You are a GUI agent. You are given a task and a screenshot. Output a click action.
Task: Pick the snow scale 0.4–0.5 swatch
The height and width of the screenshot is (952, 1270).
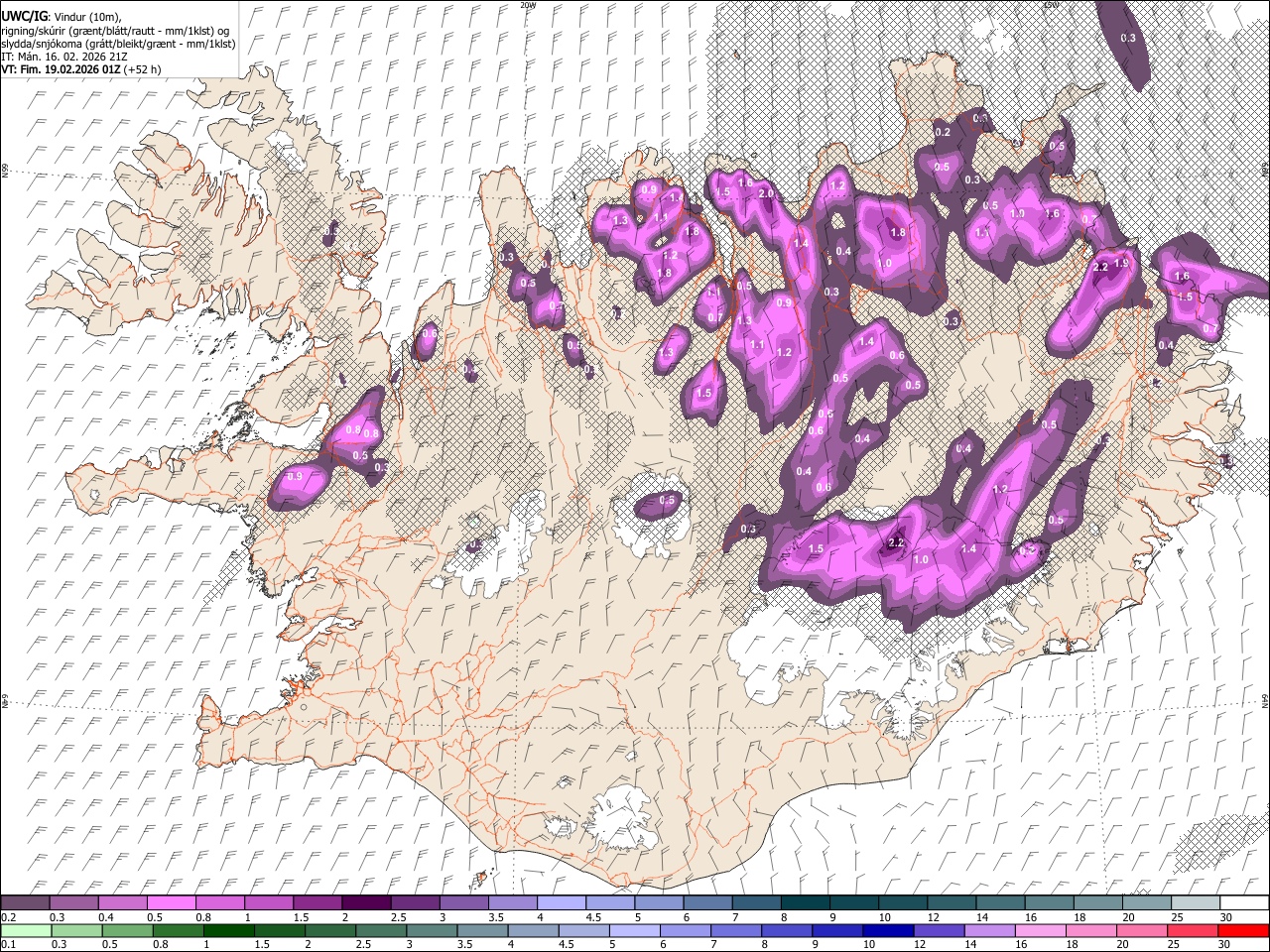point(122,903)
